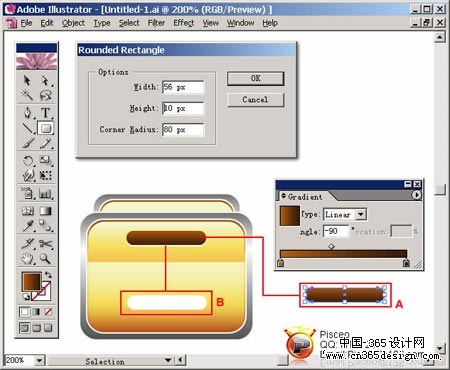This screenshot has height=370, width=450.
Task: Click OK in Rounded Rectangle dialog
Action: 256,79
